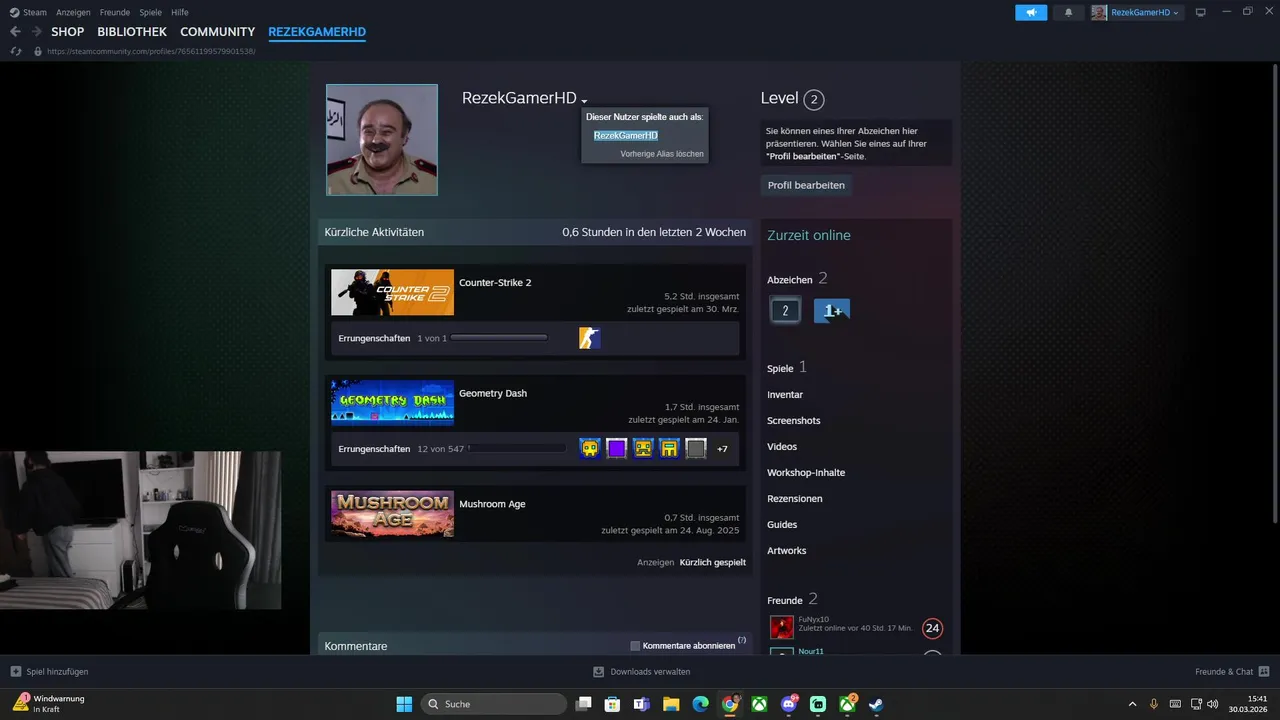Viewport: 1280px width, 720px height.
Task: Enable Kommentare abonnieren checkbox
Action: (x=635, y=646)
